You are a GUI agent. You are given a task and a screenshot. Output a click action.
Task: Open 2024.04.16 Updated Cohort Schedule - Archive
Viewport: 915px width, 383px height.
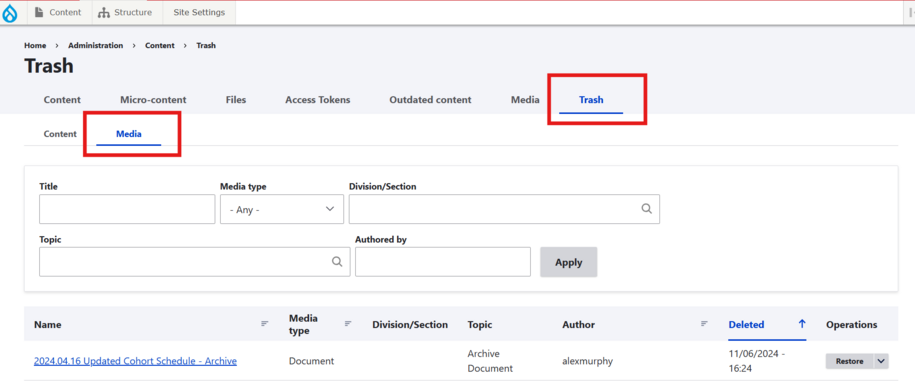(x=135, y=361)
